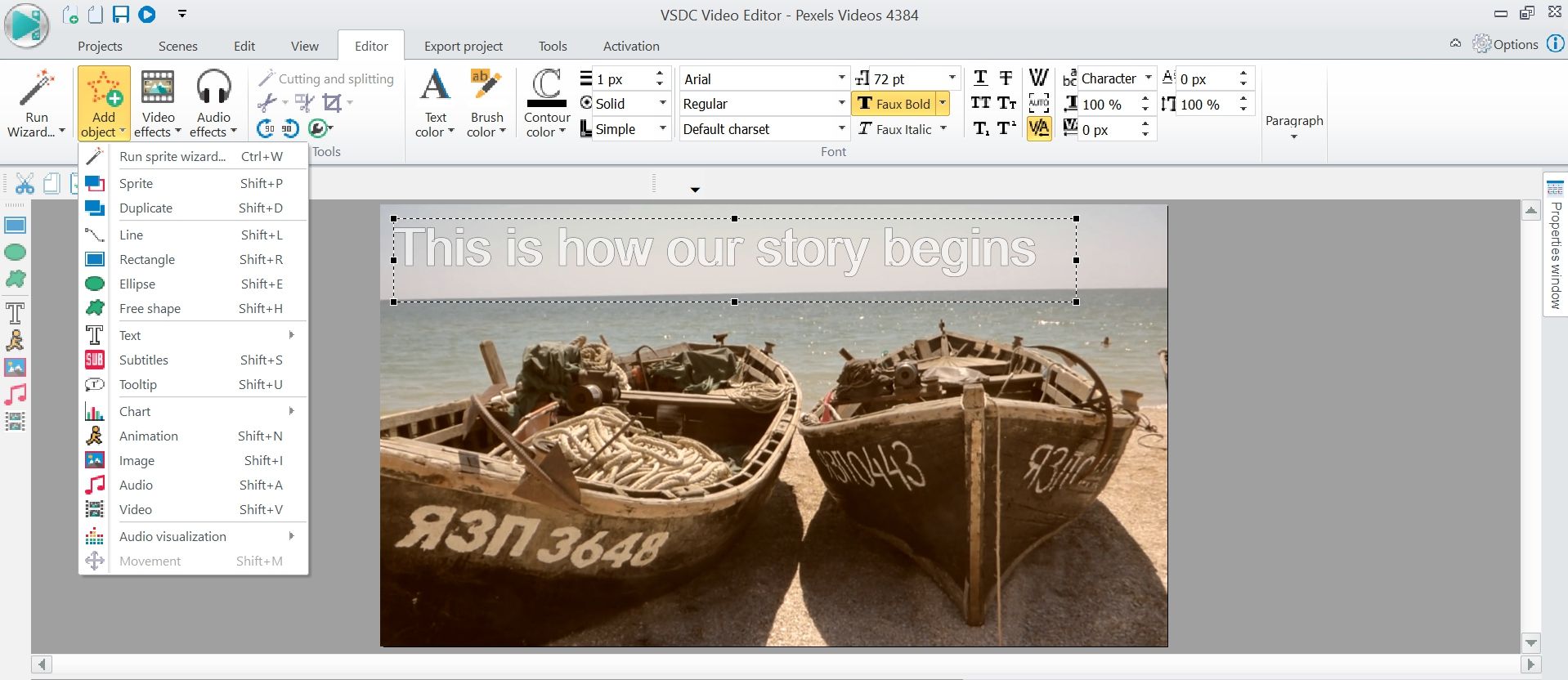Click the Add object button
This screenshot has width=1568, height=680.
tap(104, 103)
